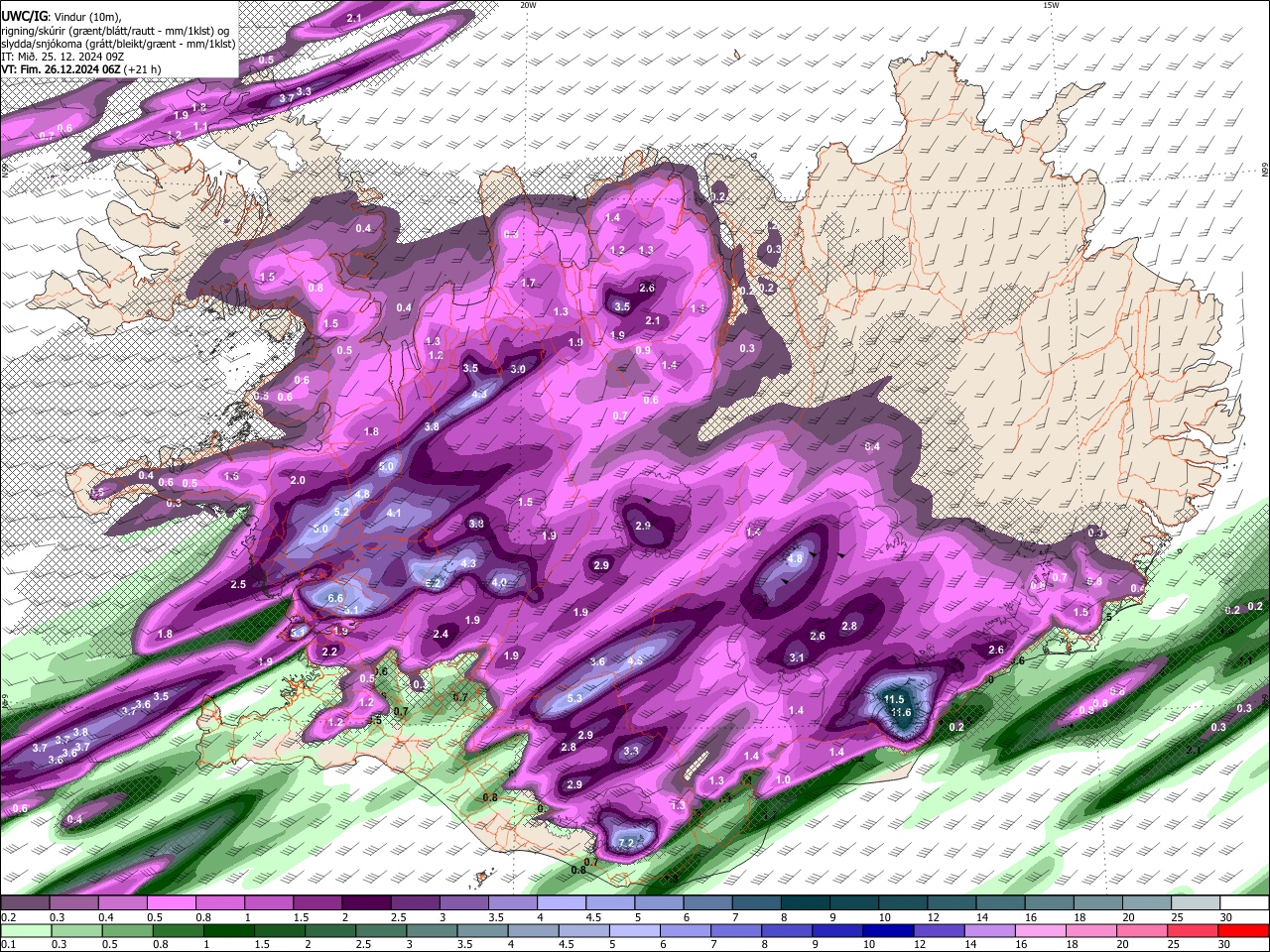
Task: Click the '0.2' label on snow scale
Action: (x=9, y=917)
